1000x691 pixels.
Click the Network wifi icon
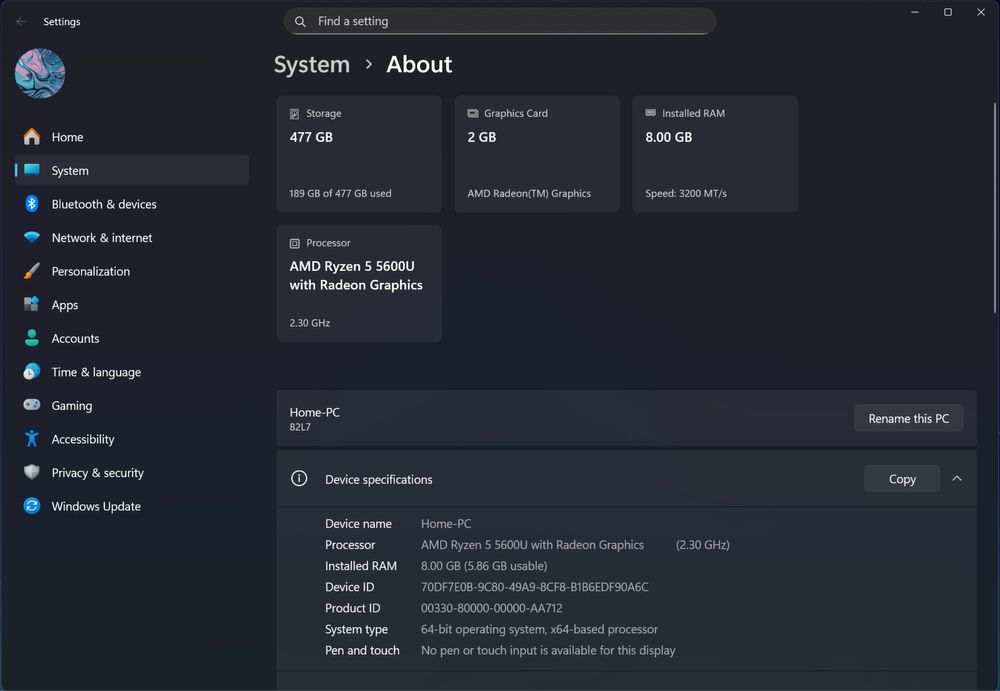tap(31, 237)
